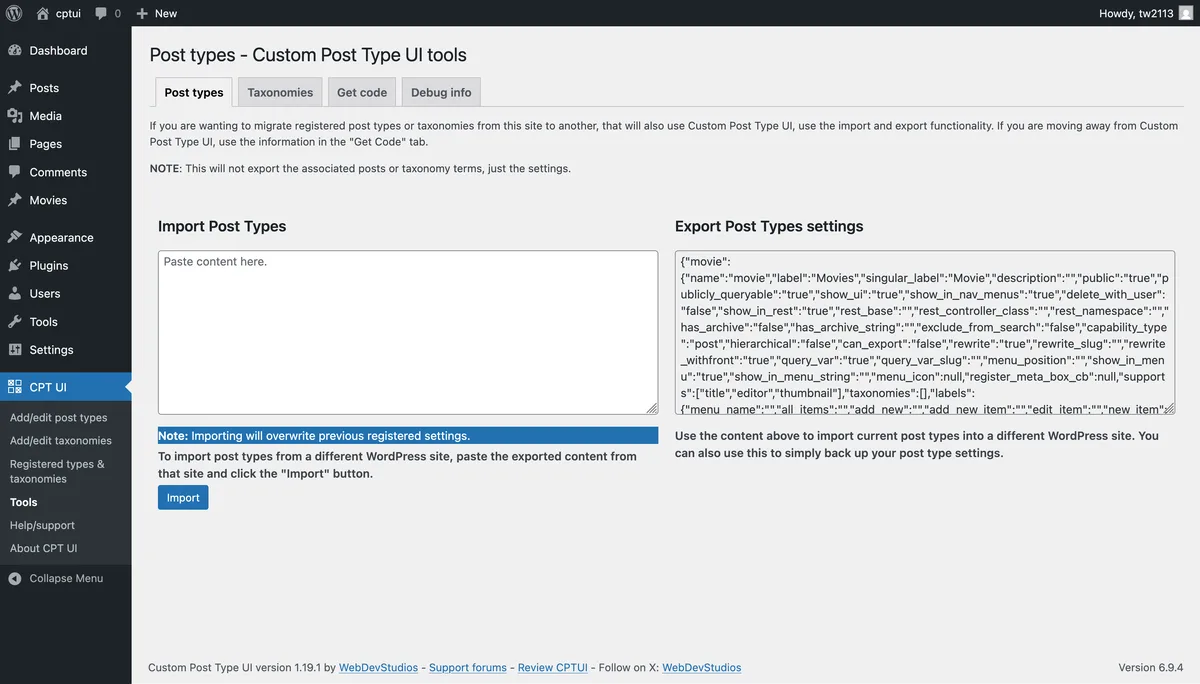
Task: Open the first WebDevStudios footer link
Action: tap(378, 667)
